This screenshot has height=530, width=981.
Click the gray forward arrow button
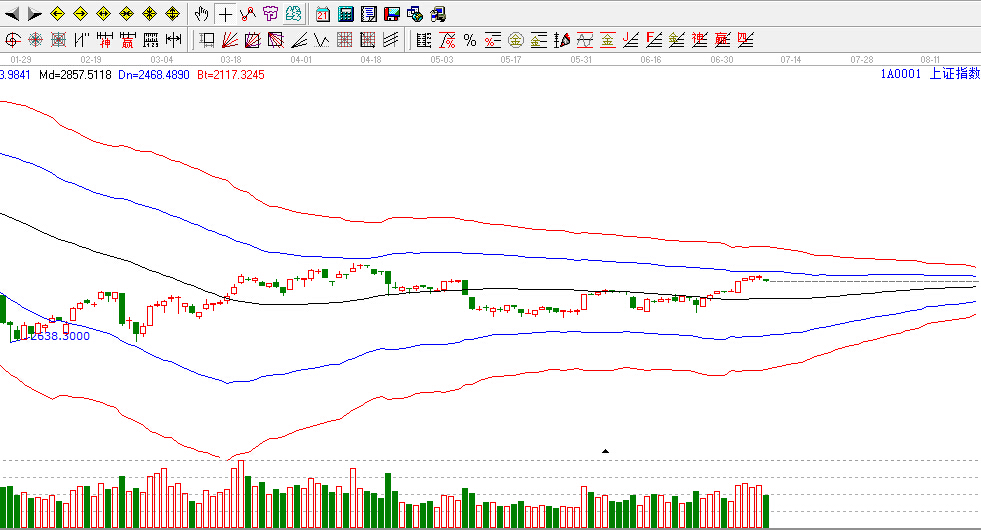coord(35,14)
